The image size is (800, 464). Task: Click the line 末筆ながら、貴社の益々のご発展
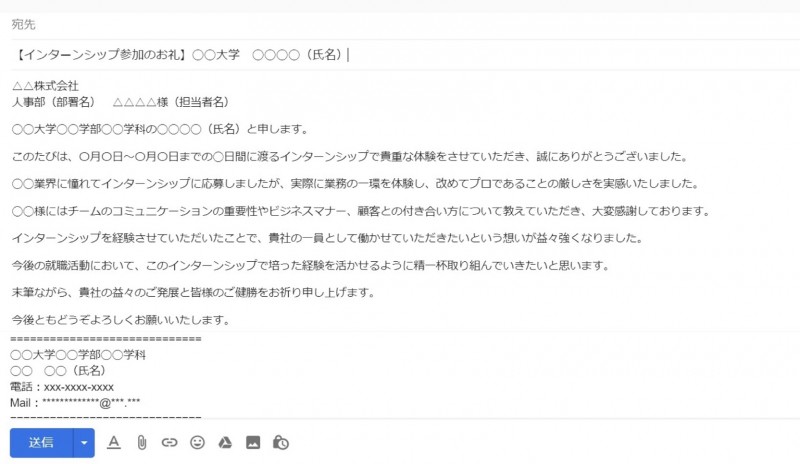193,292
